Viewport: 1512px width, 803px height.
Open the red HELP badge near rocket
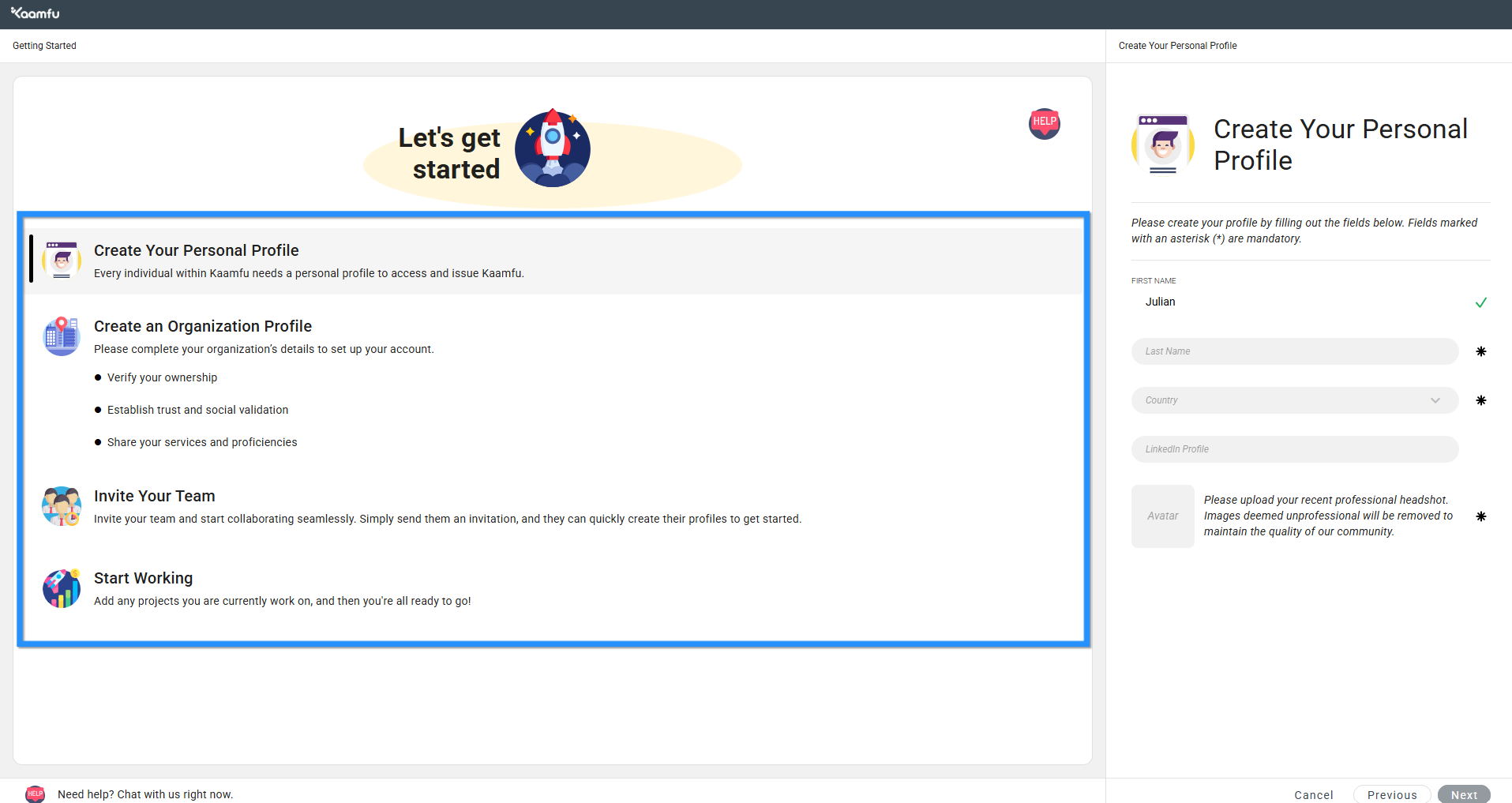1044,123
